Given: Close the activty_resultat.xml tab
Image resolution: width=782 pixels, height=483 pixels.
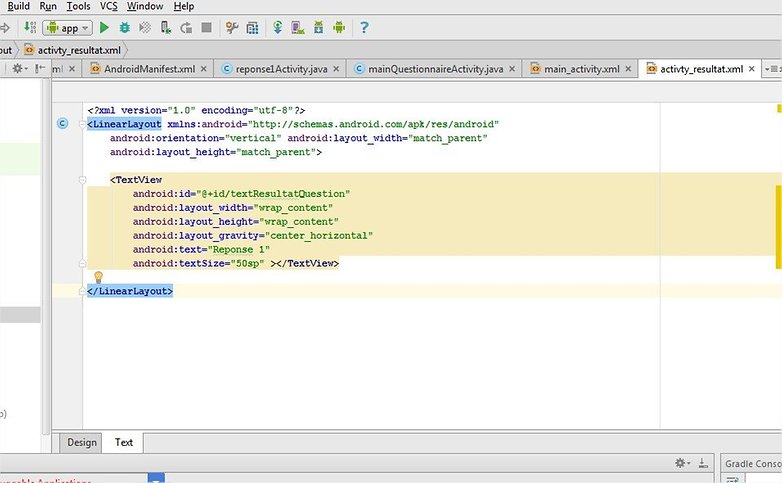Looking at the screenshot, I should coord(752,69).
